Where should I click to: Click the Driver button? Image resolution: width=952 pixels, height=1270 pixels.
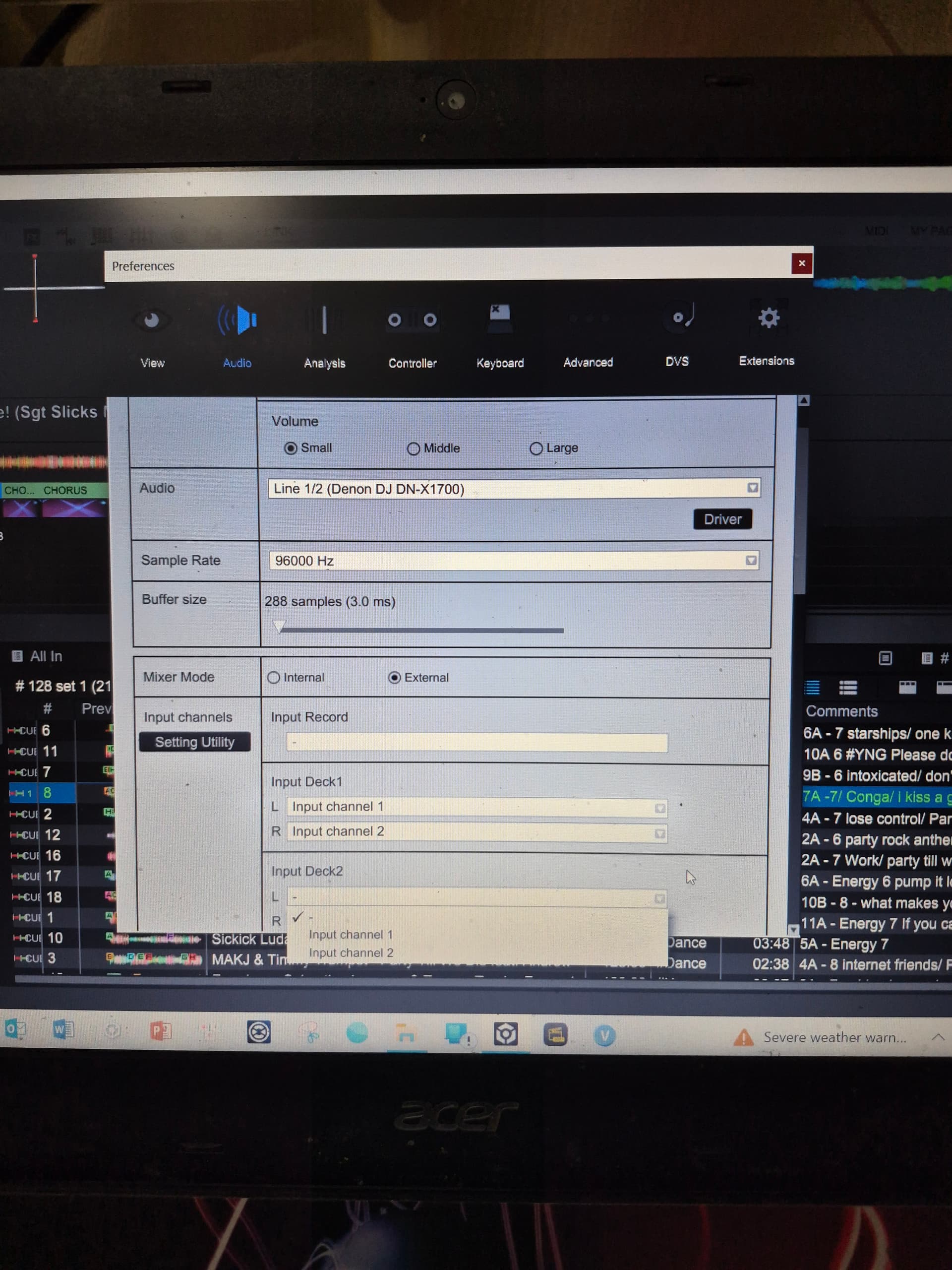pyautogui.click(x=722, y=519)
